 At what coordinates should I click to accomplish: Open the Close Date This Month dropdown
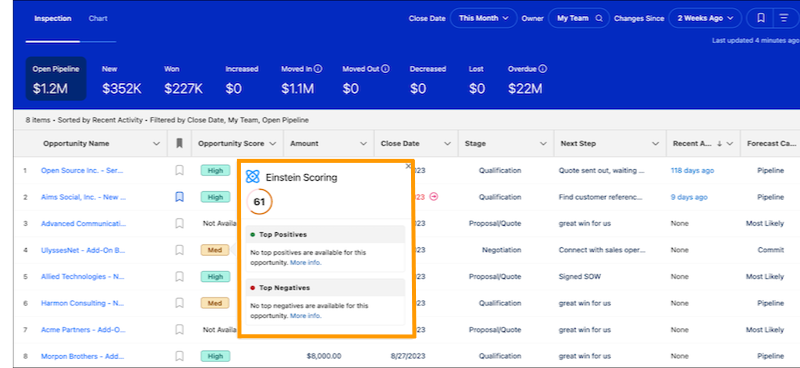click(484, 18)
